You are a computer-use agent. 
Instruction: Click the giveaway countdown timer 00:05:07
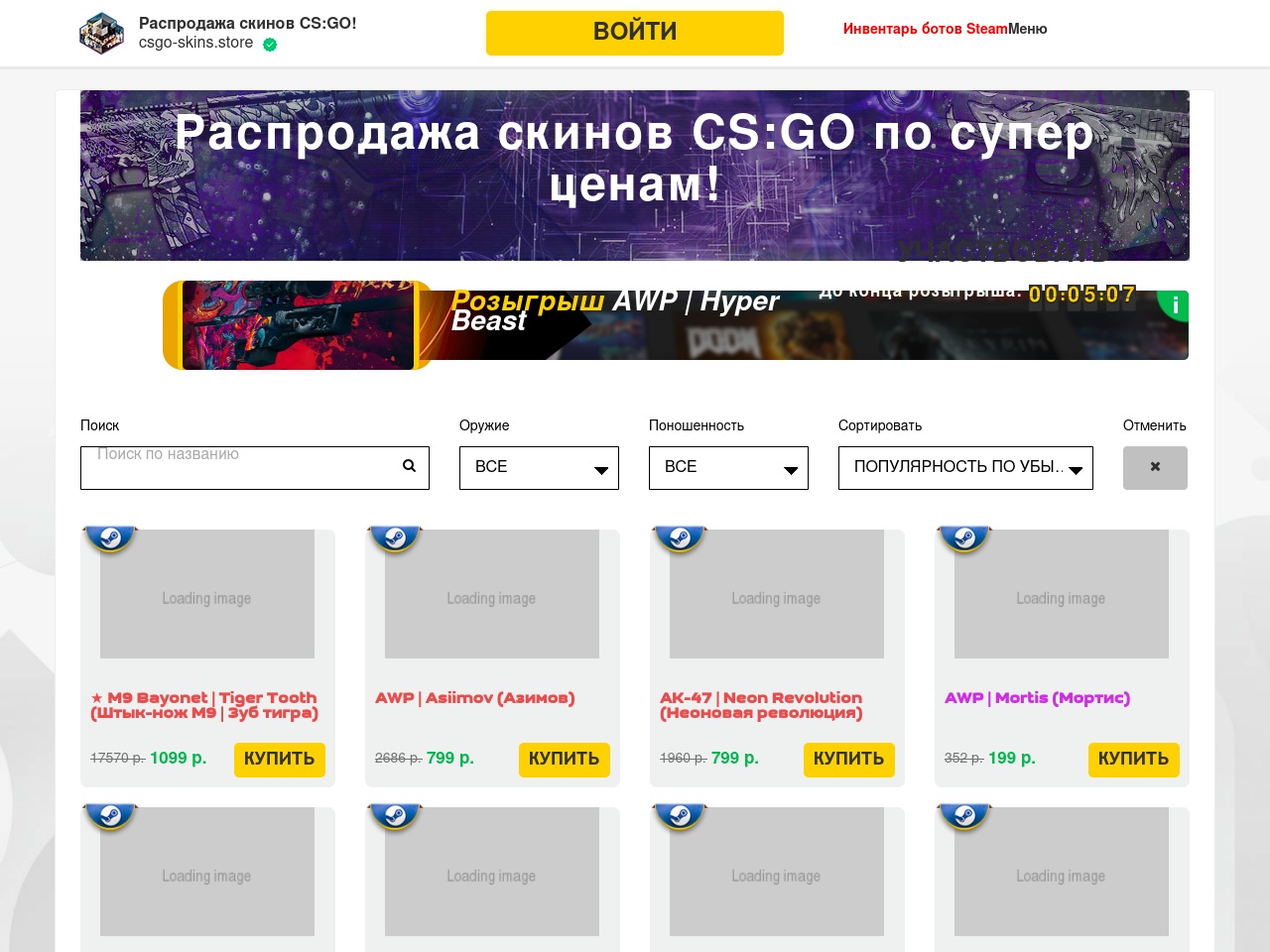click(1082, 295)
